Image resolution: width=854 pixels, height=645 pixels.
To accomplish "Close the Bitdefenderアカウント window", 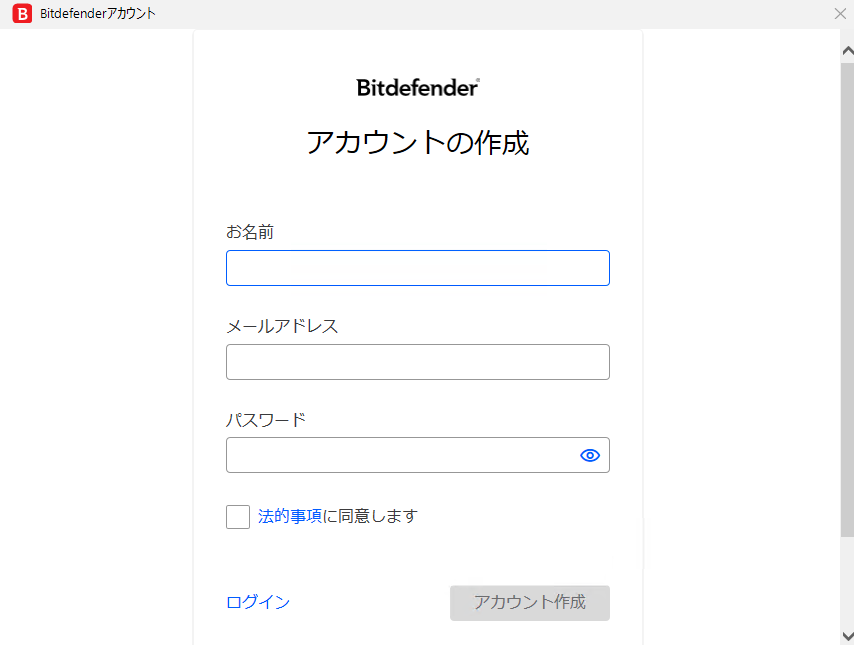I will coord(840,14).
